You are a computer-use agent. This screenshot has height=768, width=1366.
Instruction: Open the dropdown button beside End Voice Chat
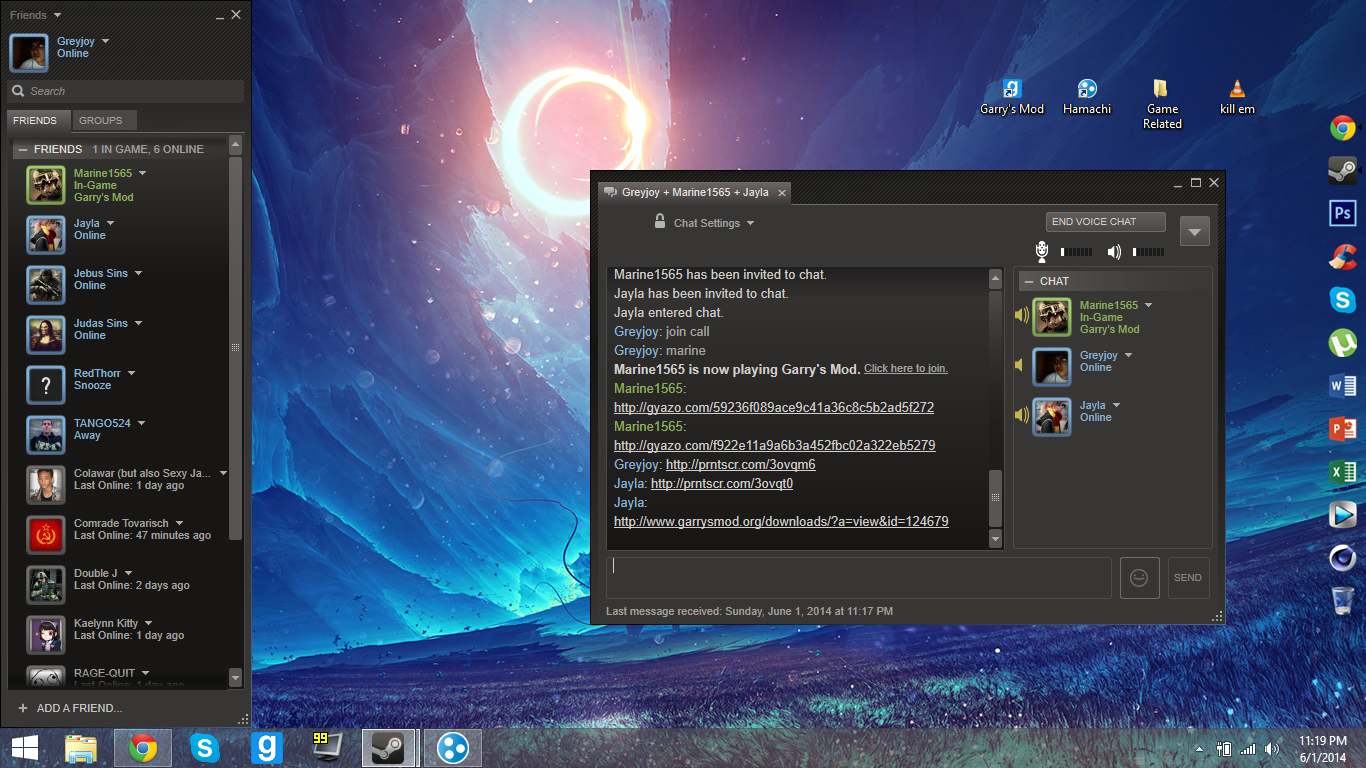(x=1195, y=231)
